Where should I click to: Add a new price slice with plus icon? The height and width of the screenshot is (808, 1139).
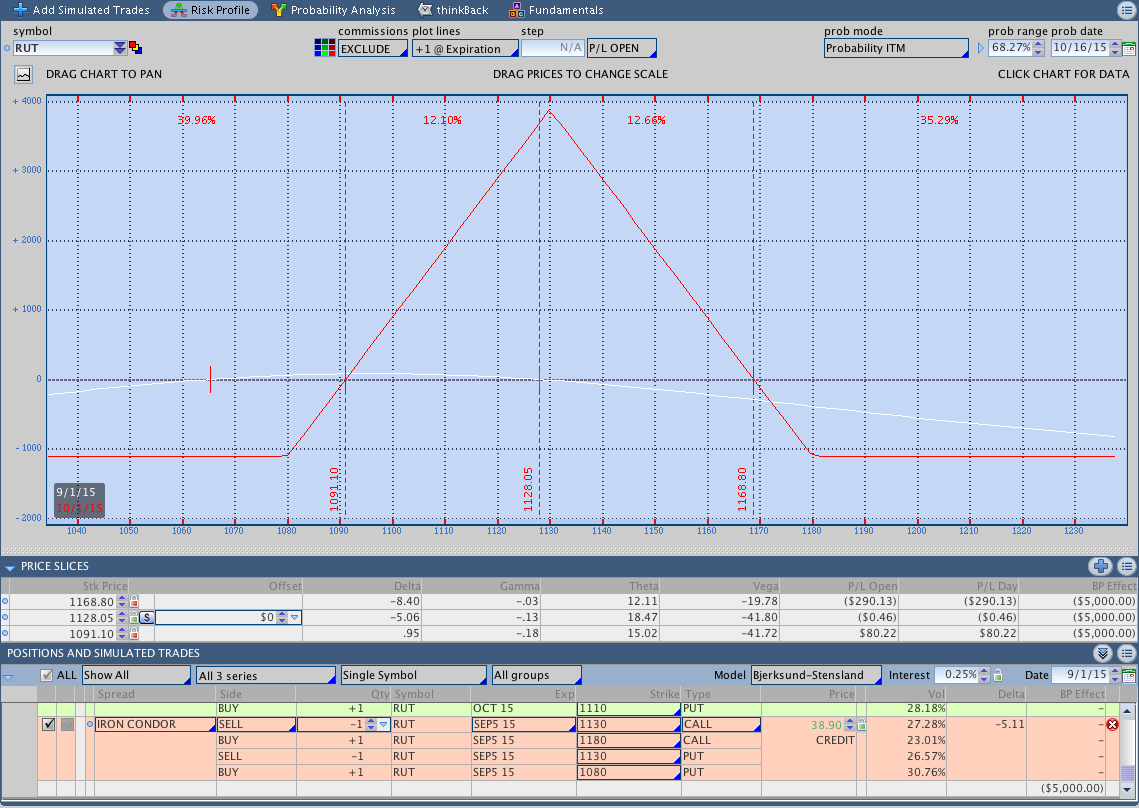click(1101, 566)
